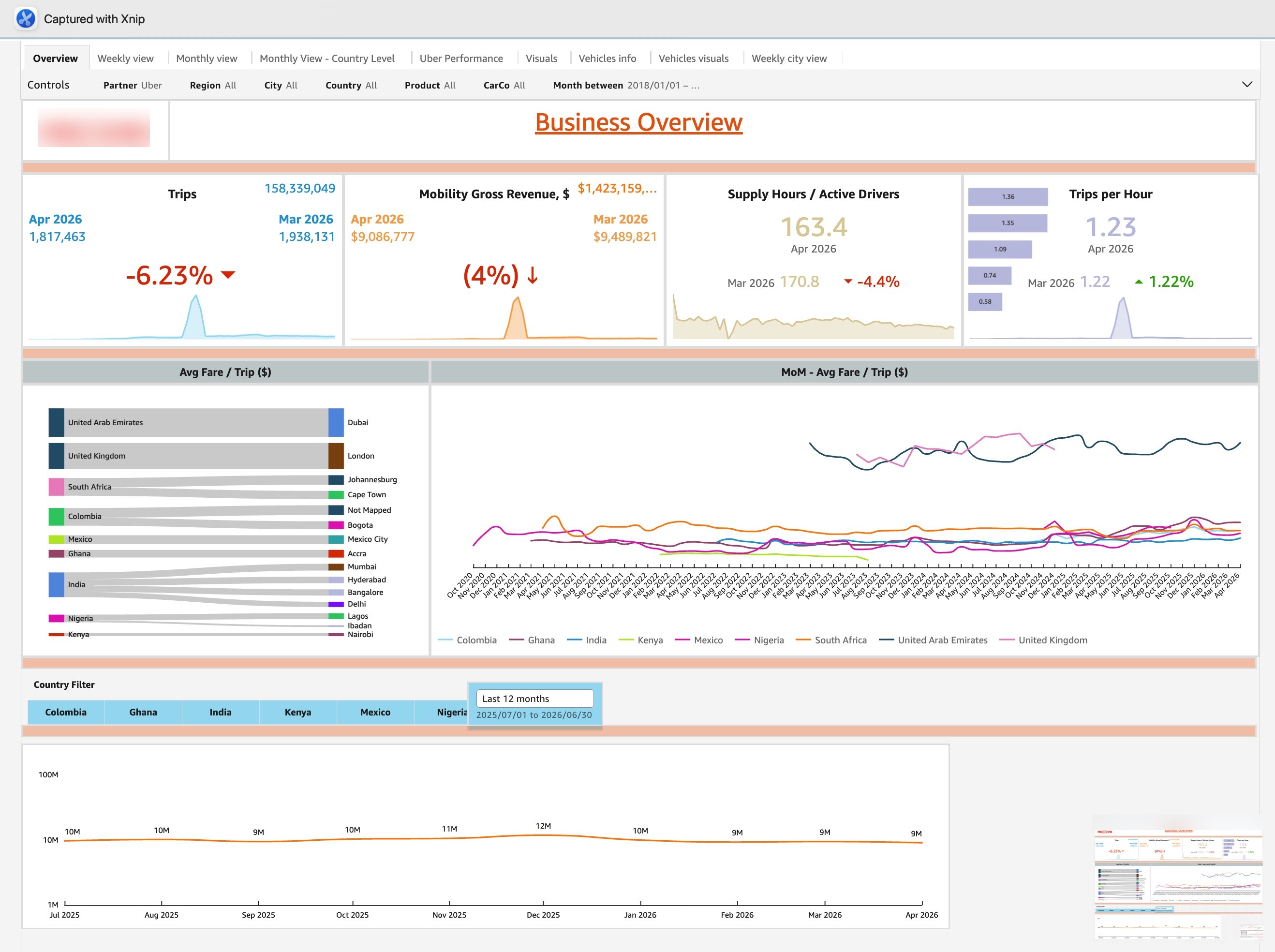Open the Region All filter

(x=213, y=85)
